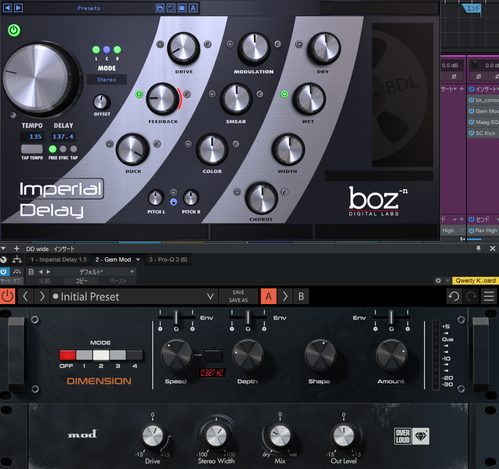The image size is (499, 469).
Task: Click the small button right of DRIVE knob
Action: [208, 44]
